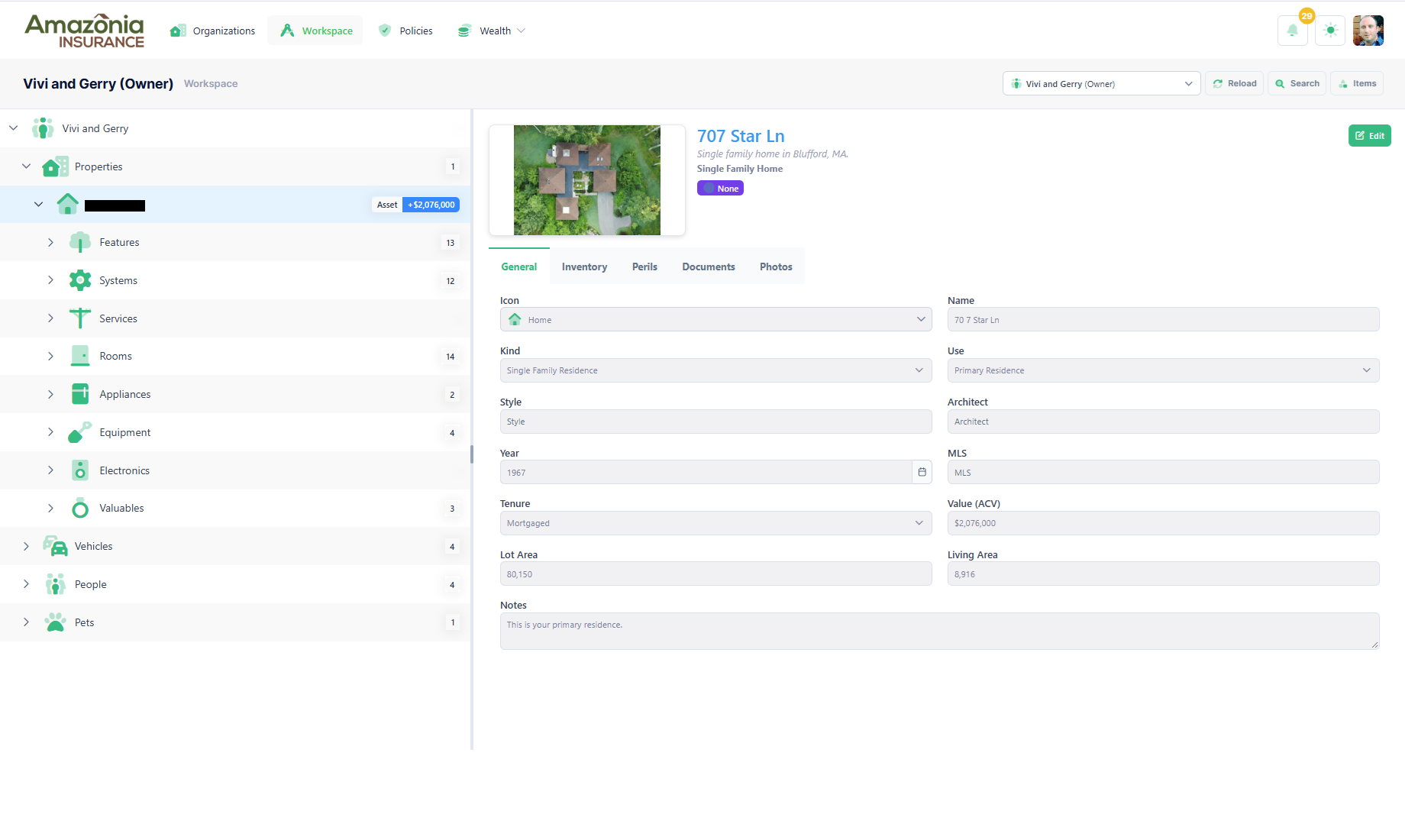Screen dimensions: 1405x840
Task: Click the Features tree icon
Action: (80, 242)
